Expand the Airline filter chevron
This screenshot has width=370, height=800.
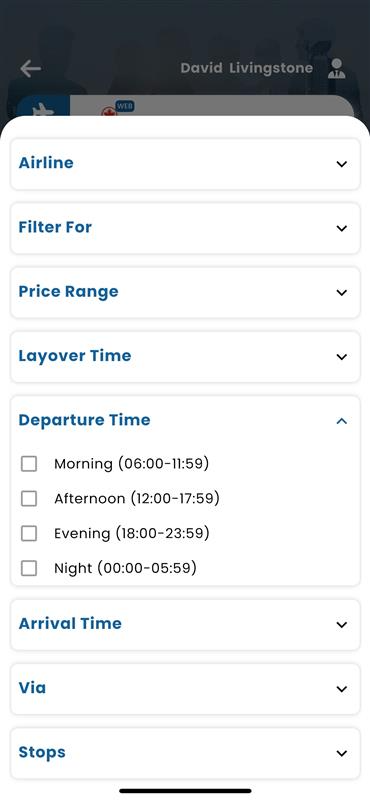tap(341, 164)
